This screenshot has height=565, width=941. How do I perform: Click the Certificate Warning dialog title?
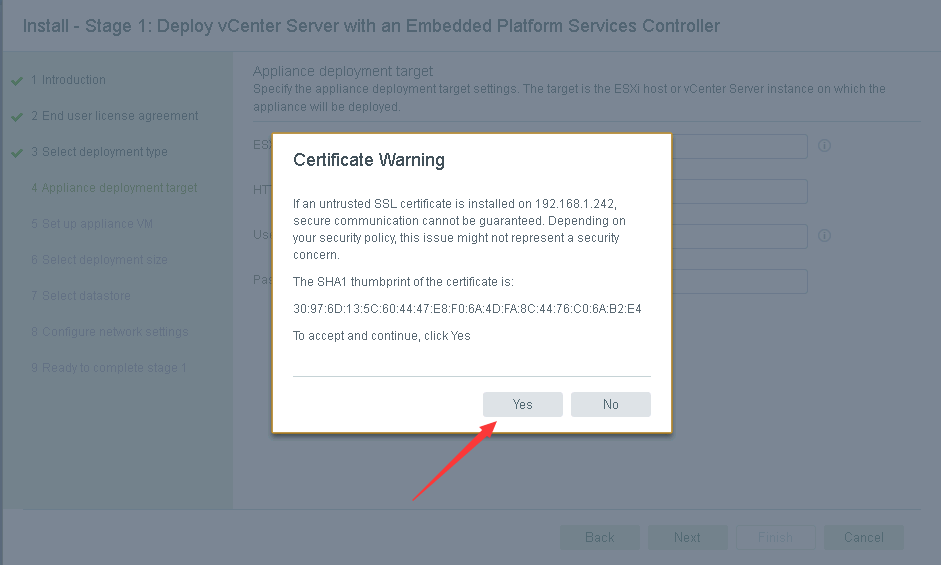click(x=369, y=160)
